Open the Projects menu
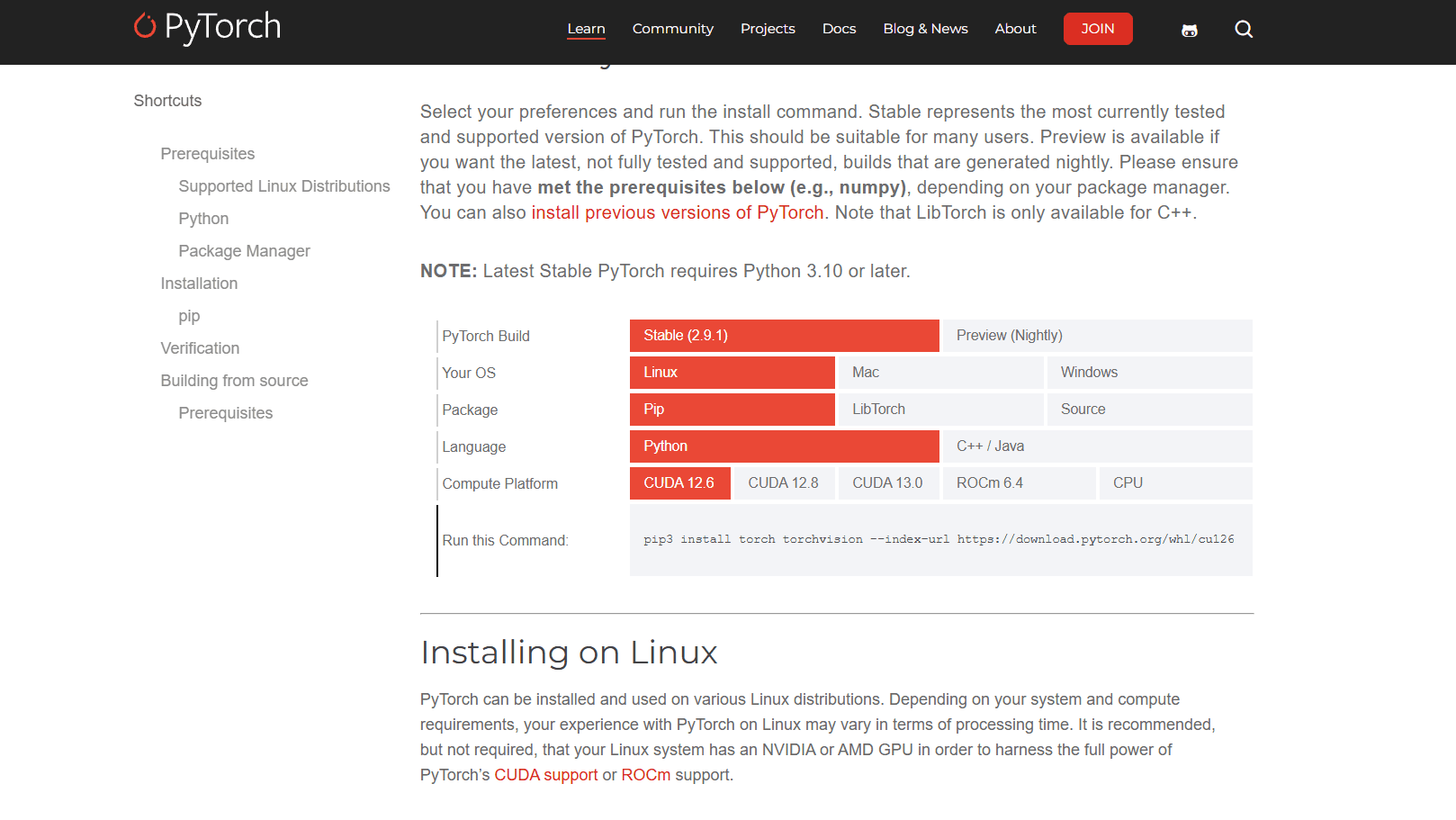Viewport: 1456px width, 820px height. pyautogui.click(x=768, y=29)
